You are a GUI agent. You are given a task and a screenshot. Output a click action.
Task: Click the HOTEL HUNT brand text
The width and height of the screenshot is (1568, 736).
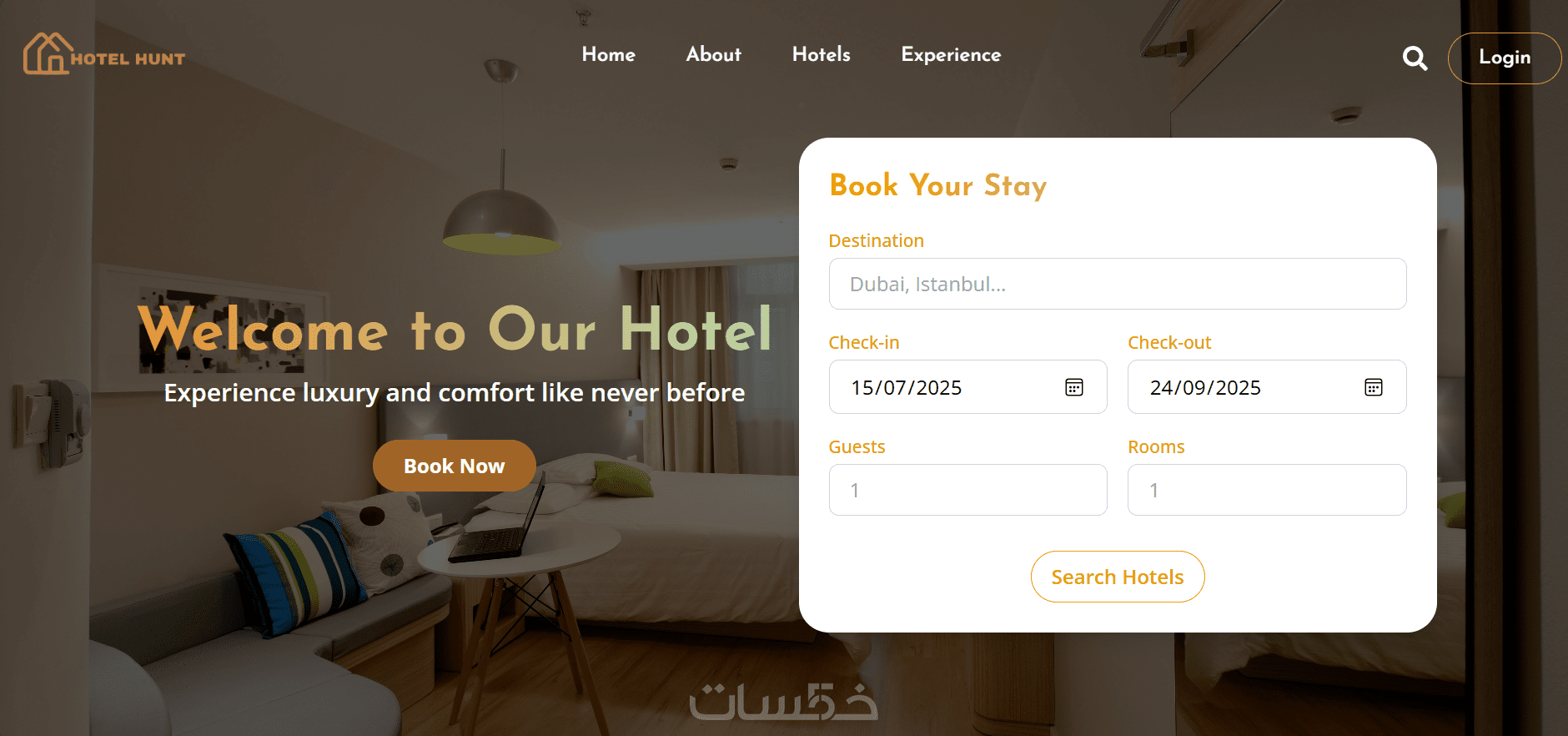tap(128, 59)
